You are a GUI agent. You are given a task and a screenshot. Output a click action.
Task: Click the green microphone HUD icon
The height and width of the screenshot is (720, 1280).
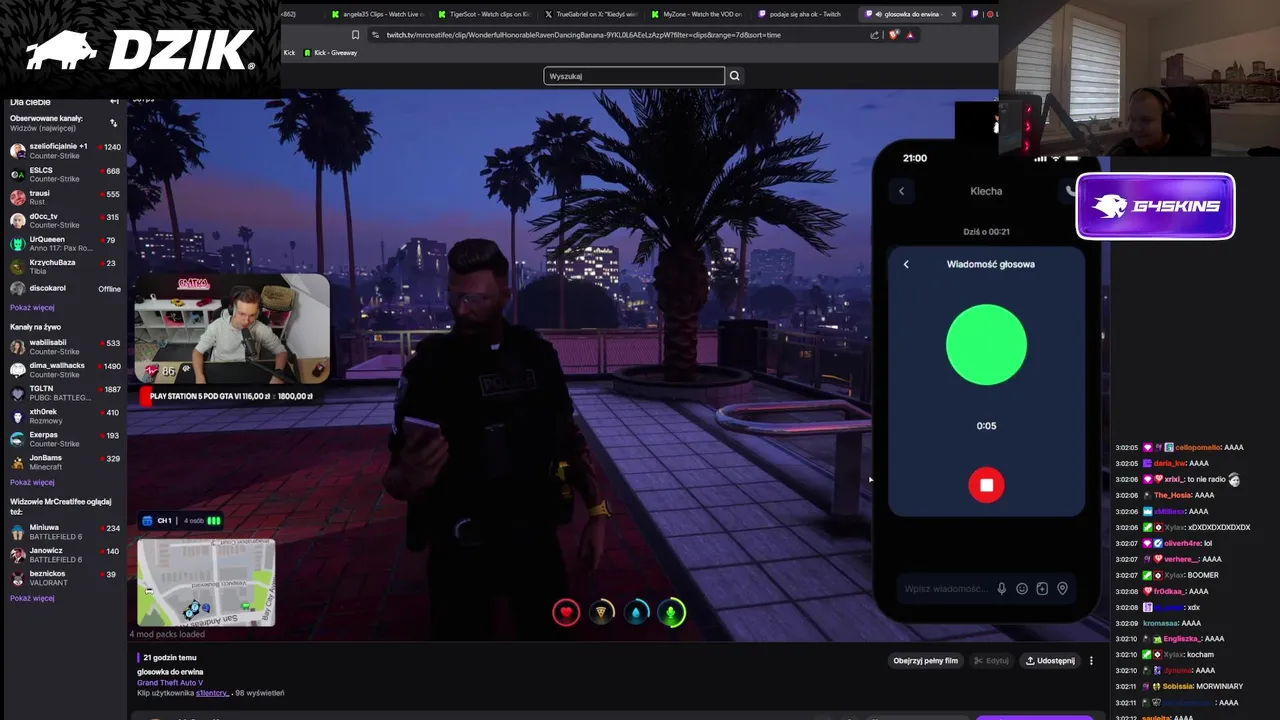(671, 612)
